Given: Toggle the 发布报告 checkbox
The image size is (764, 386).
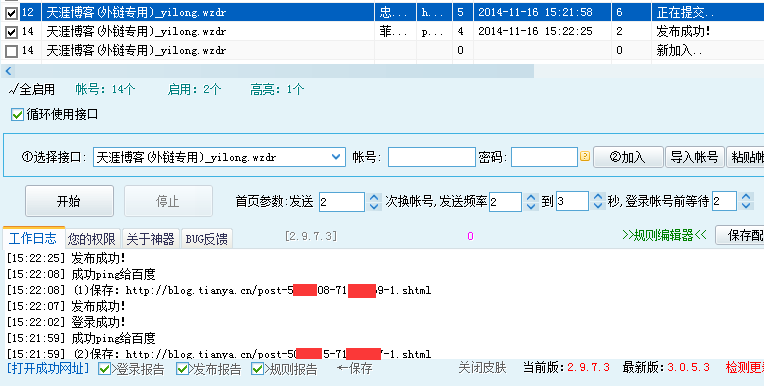Looking at the screenshot, I should click(x=182, y=368).
